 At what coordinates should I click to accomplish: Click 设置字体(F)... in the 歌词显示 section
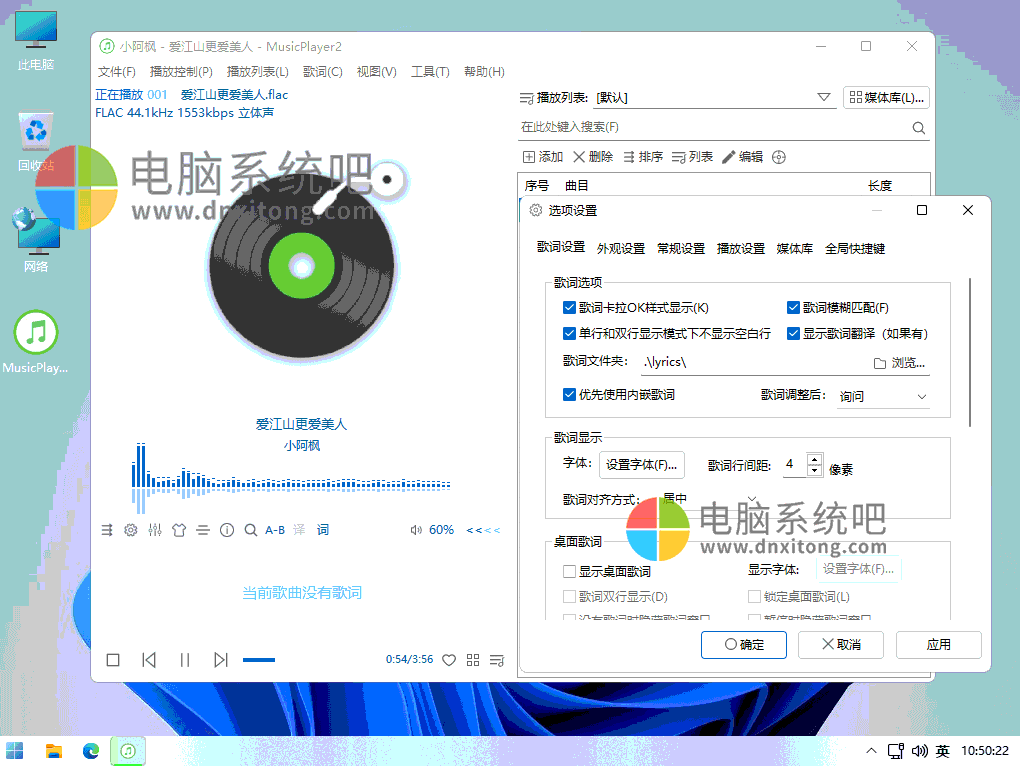(x=641, y=464)
